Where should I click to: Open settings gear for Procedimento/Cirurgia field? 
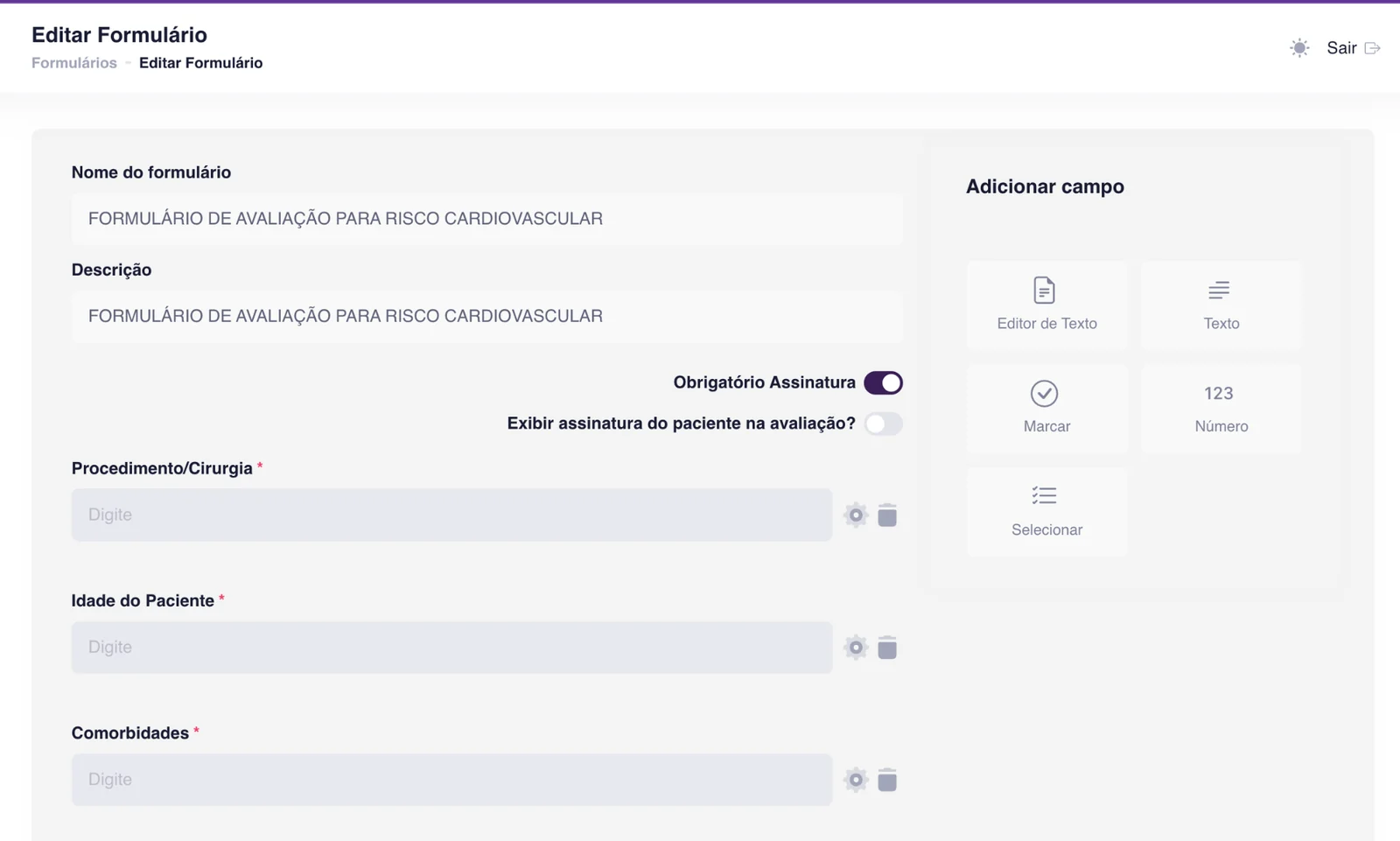[x=856, y=515]
